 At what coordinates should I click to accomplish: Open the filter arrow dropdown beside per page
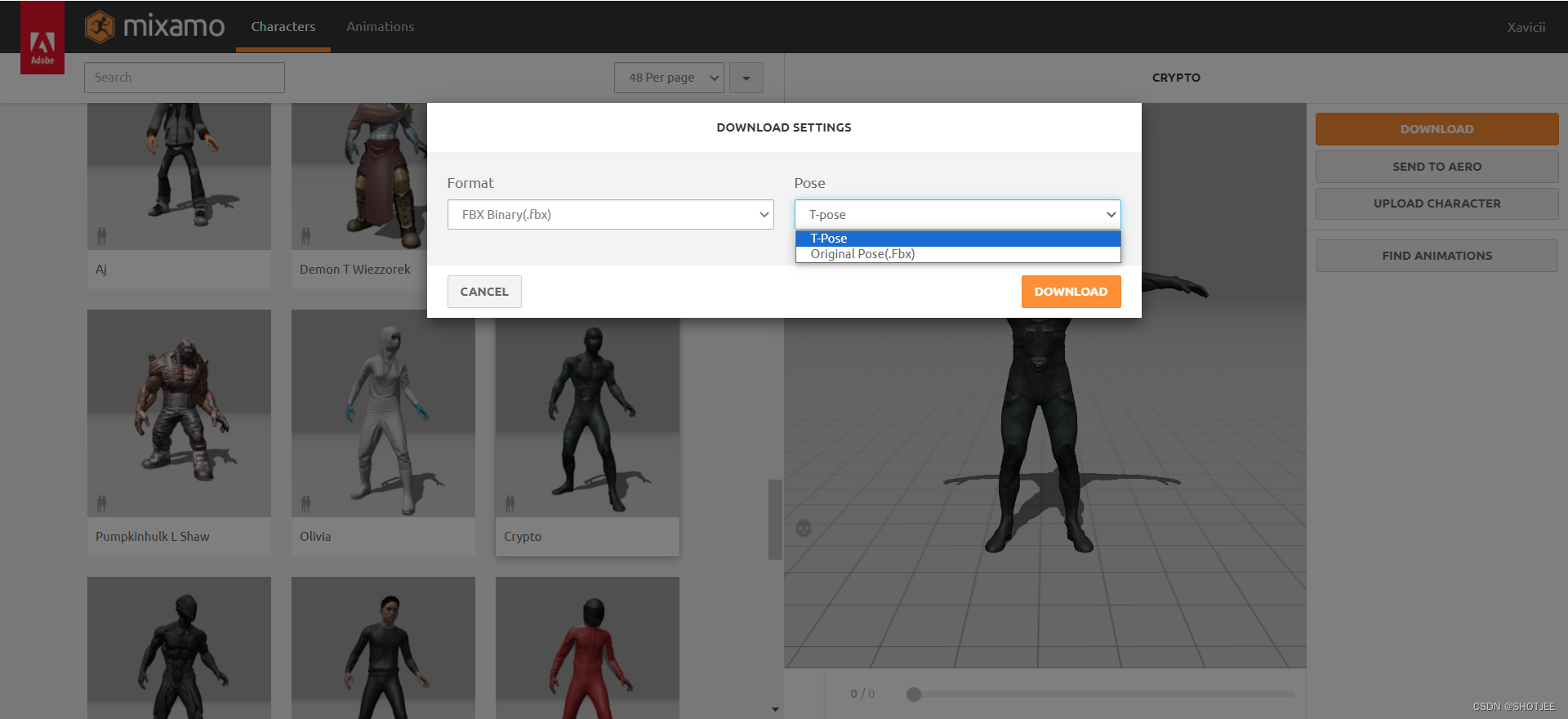click(x=746, y=78)
